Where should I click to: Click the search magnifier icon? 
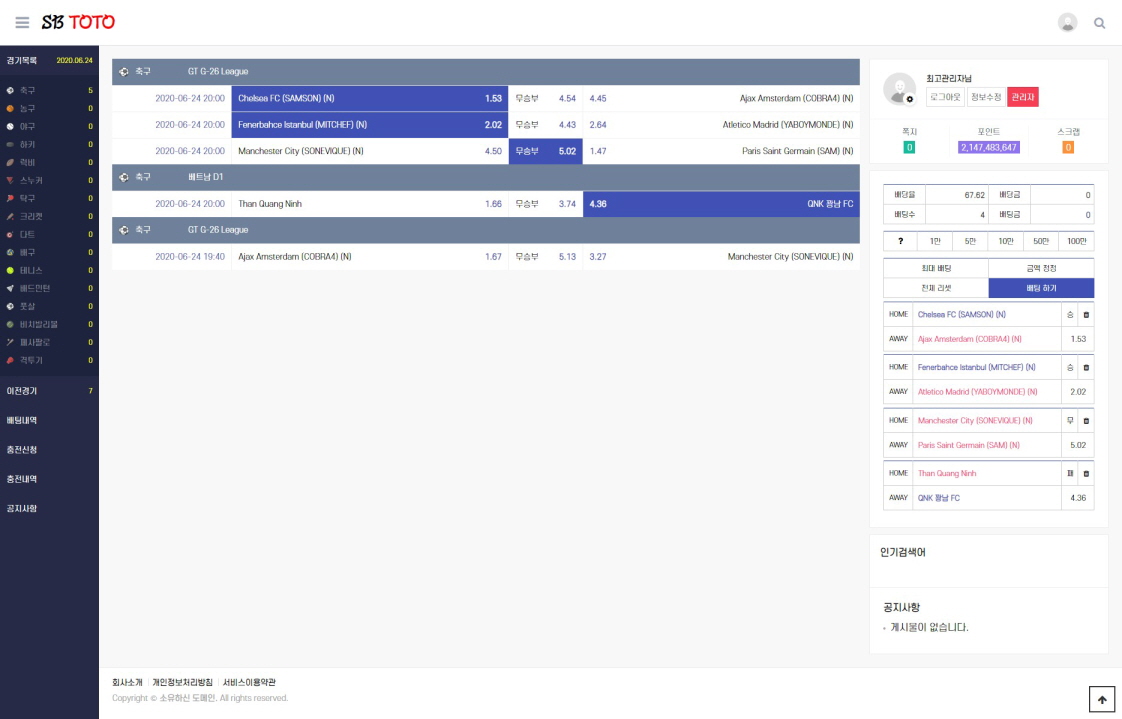(x=1099, y=23)
